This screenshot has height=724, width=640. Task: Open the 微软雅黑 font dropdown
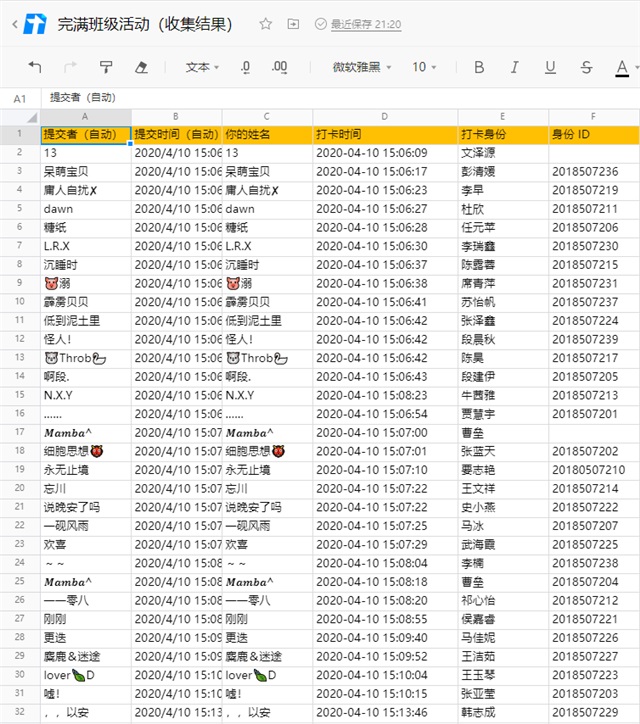tap(362, 67)
